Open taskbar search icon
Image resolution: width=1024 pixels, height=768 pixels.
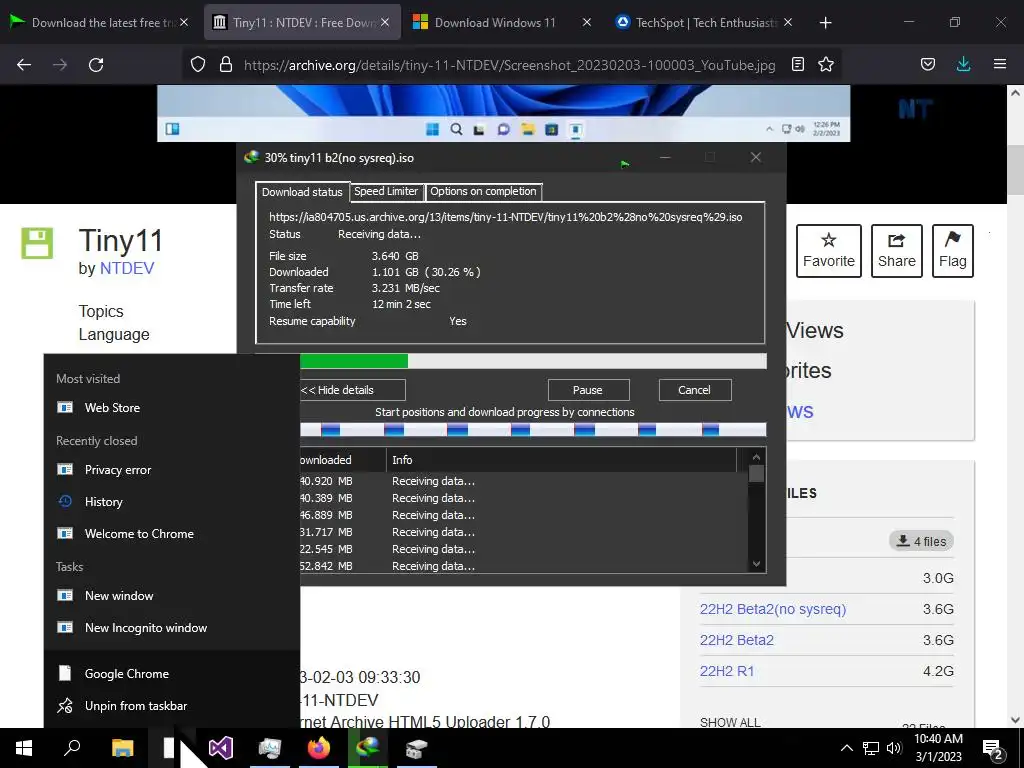(x=72, y=748)
